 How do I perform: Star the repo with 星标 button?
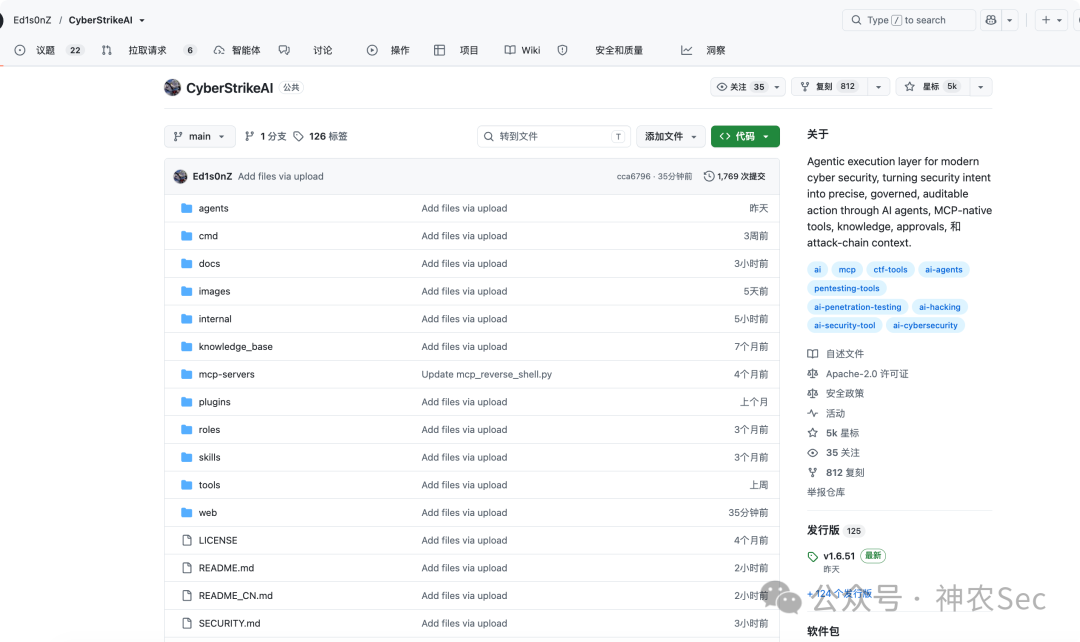[932, 87]
